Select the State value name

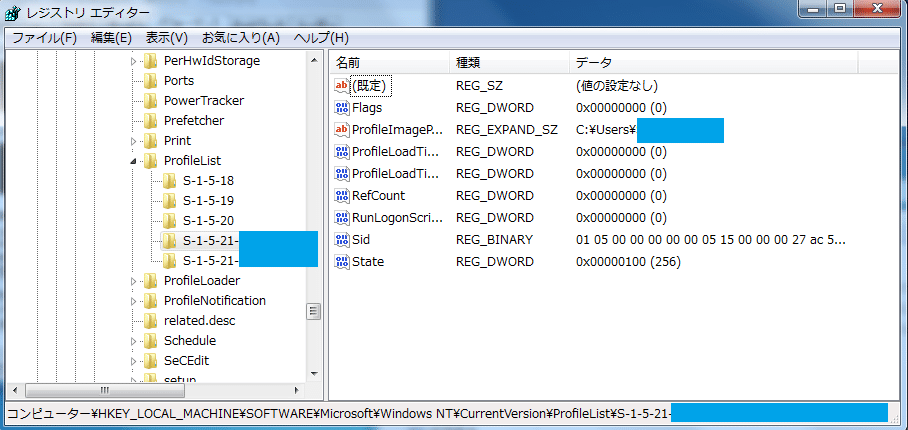click(368, 262)
